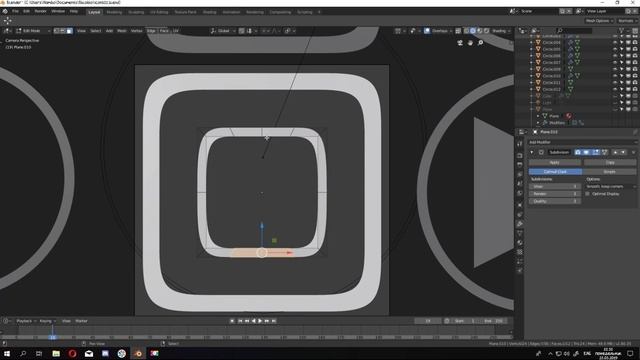Toggle snapping magnet in viewport header
This screenshot has width=640, height=360.
coord(242,31)
